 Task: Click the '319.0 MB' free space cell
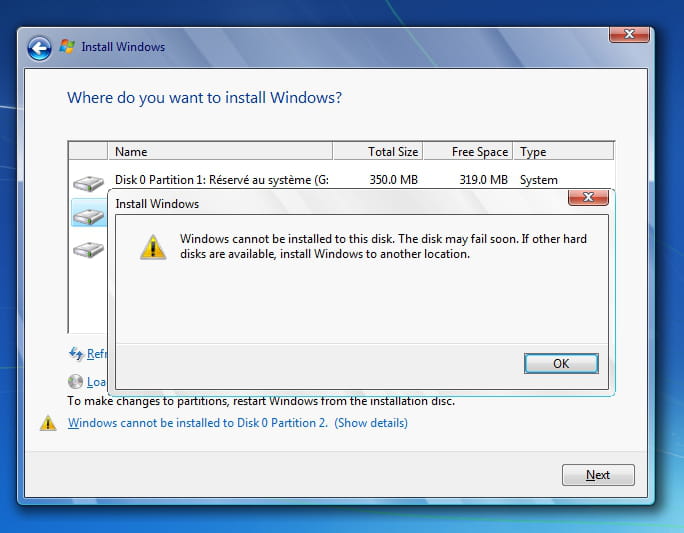(483, 180)
